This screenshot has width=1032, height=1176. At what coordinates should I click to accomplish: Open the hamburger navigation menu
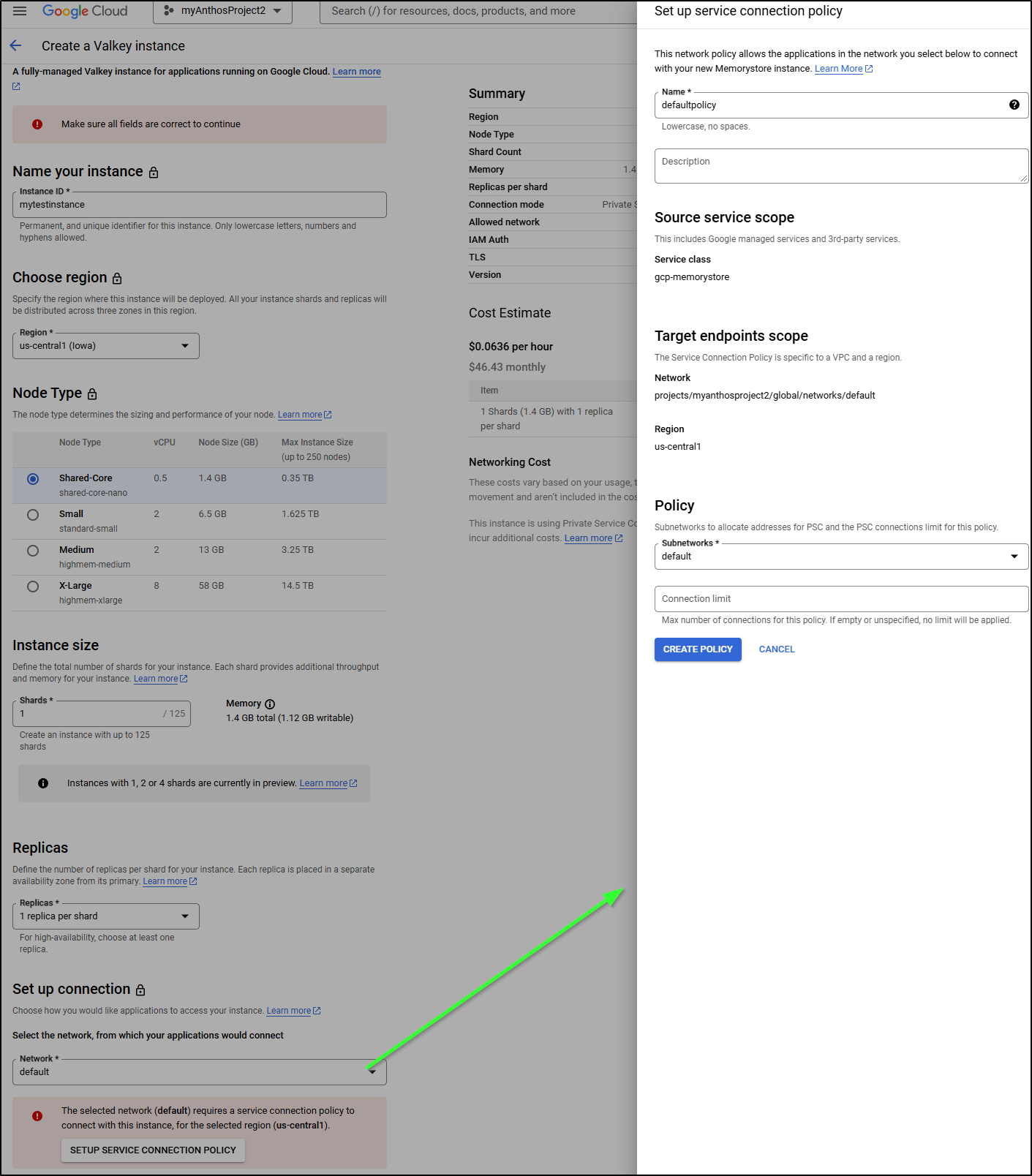20,11
